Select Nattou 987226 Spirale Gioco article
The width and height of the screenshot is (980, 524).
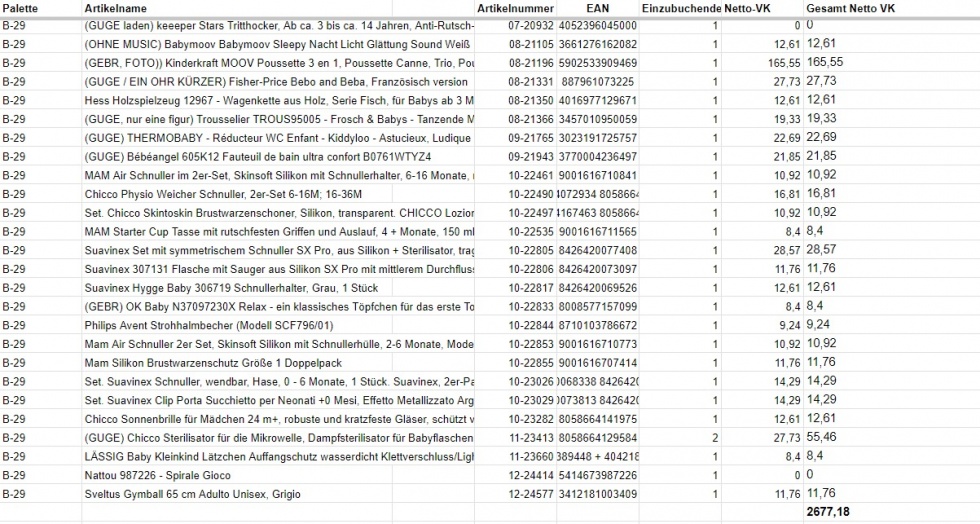pos(158,476)
